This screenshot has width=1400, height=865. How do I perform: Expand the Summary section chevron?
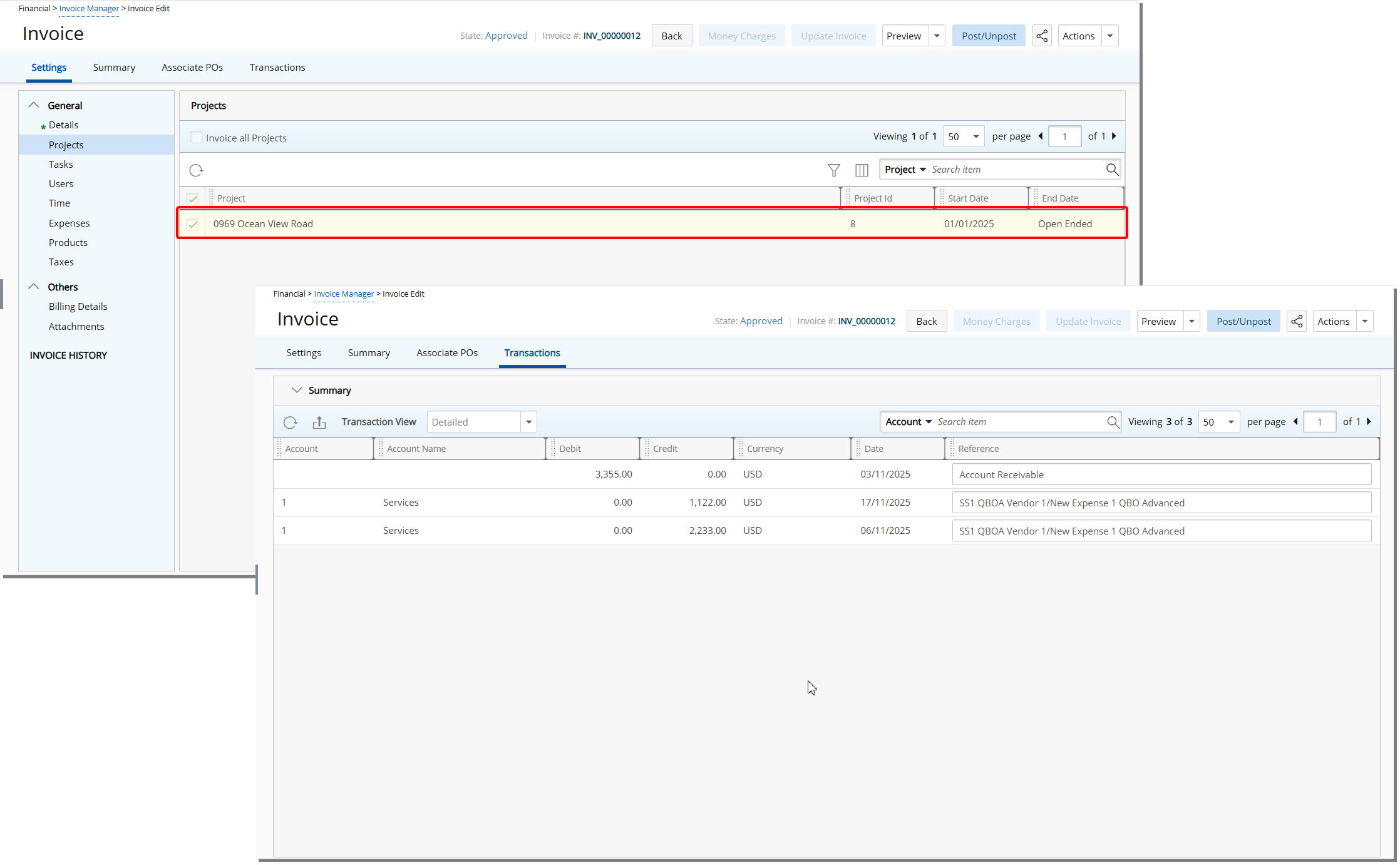[x=297, y=390]
